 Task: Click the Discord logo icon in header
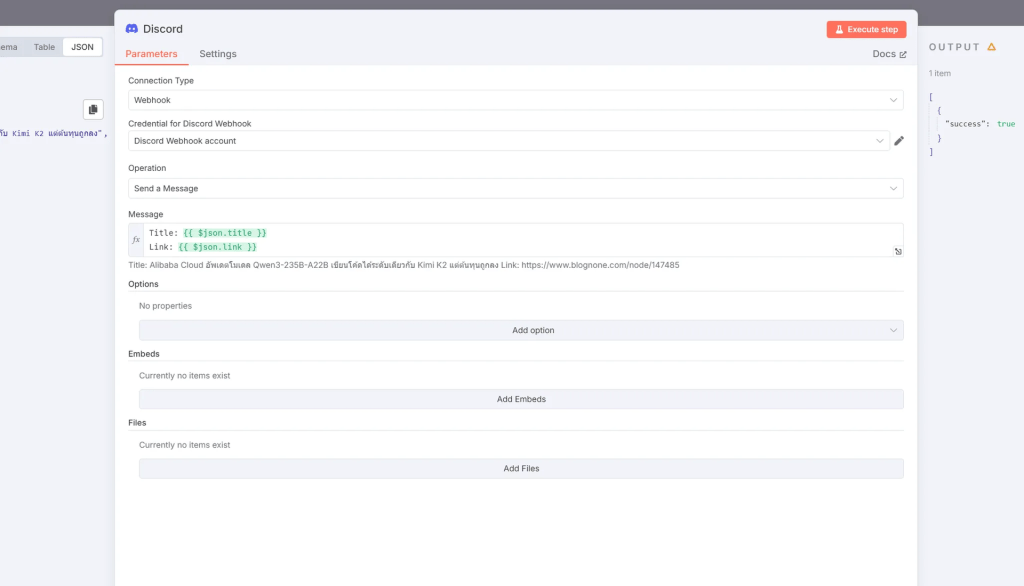point(132,29)
